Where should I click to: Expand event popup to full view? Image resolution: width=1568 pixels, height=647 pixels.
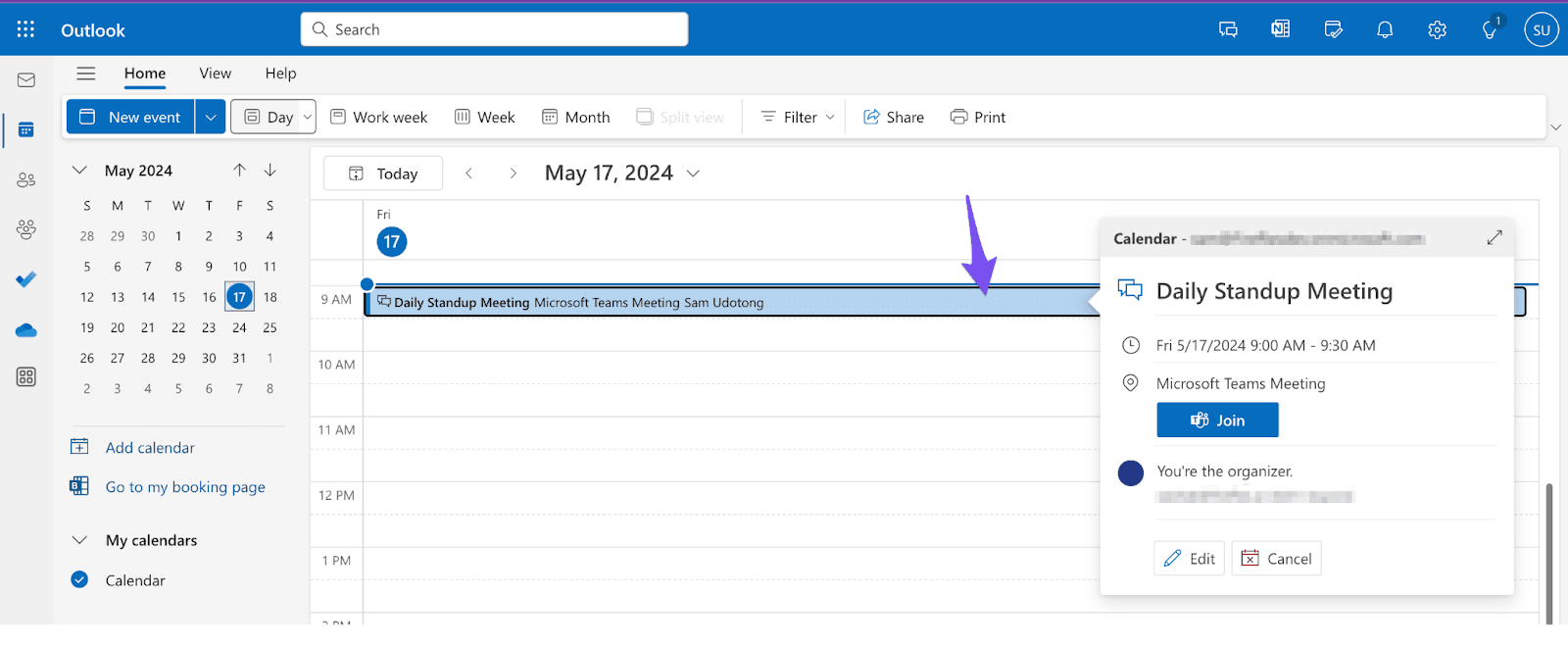click(1494, 238)
